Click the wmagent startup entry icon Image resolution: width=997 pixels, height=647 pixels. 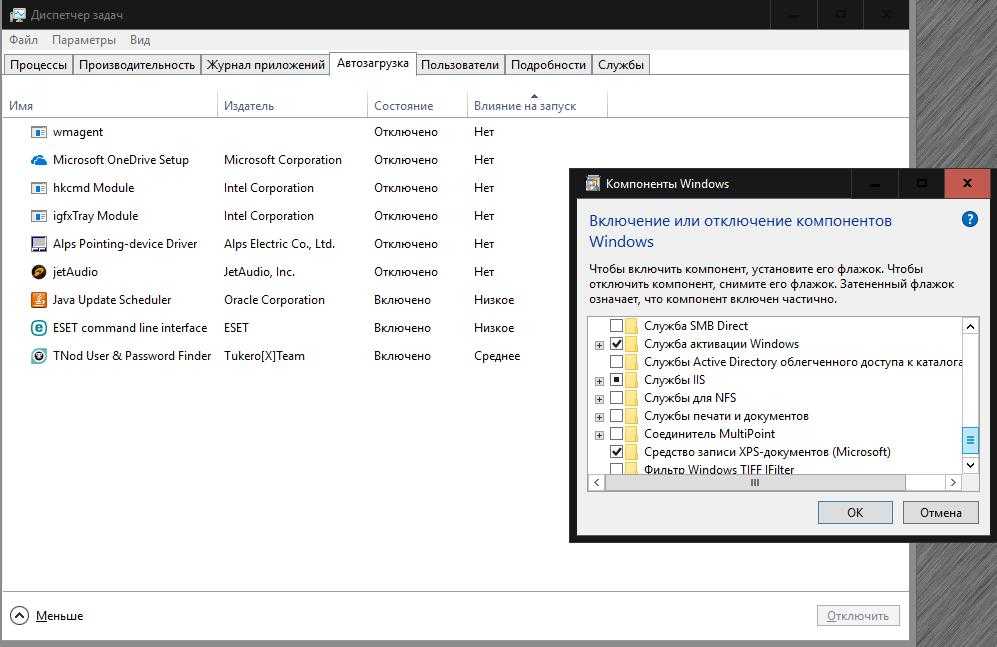39,132
